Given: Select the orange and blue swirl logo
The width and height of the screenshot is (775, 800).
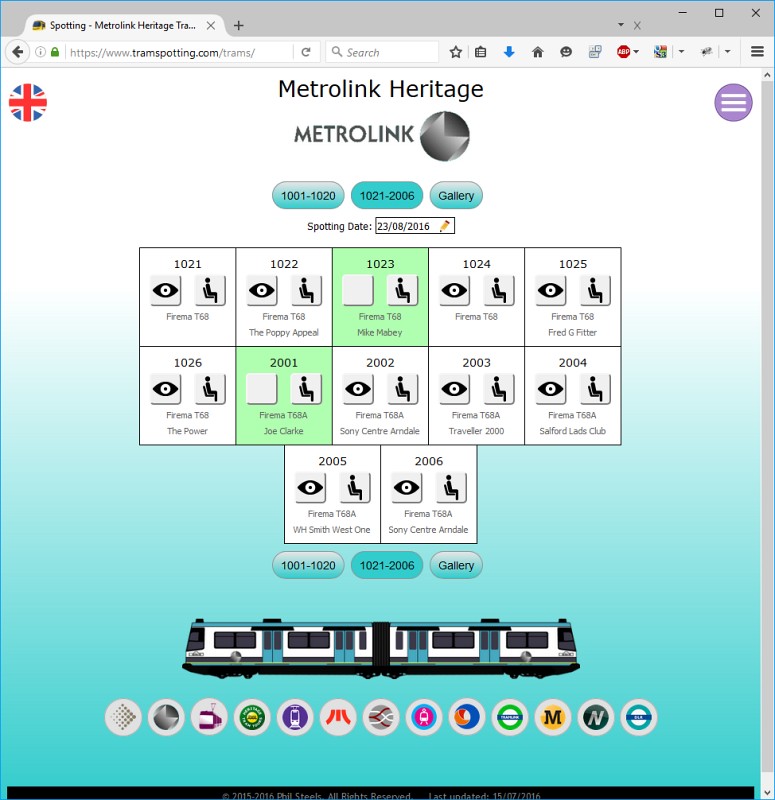Looking at the screenshot, I should click(x=467, y=717).
